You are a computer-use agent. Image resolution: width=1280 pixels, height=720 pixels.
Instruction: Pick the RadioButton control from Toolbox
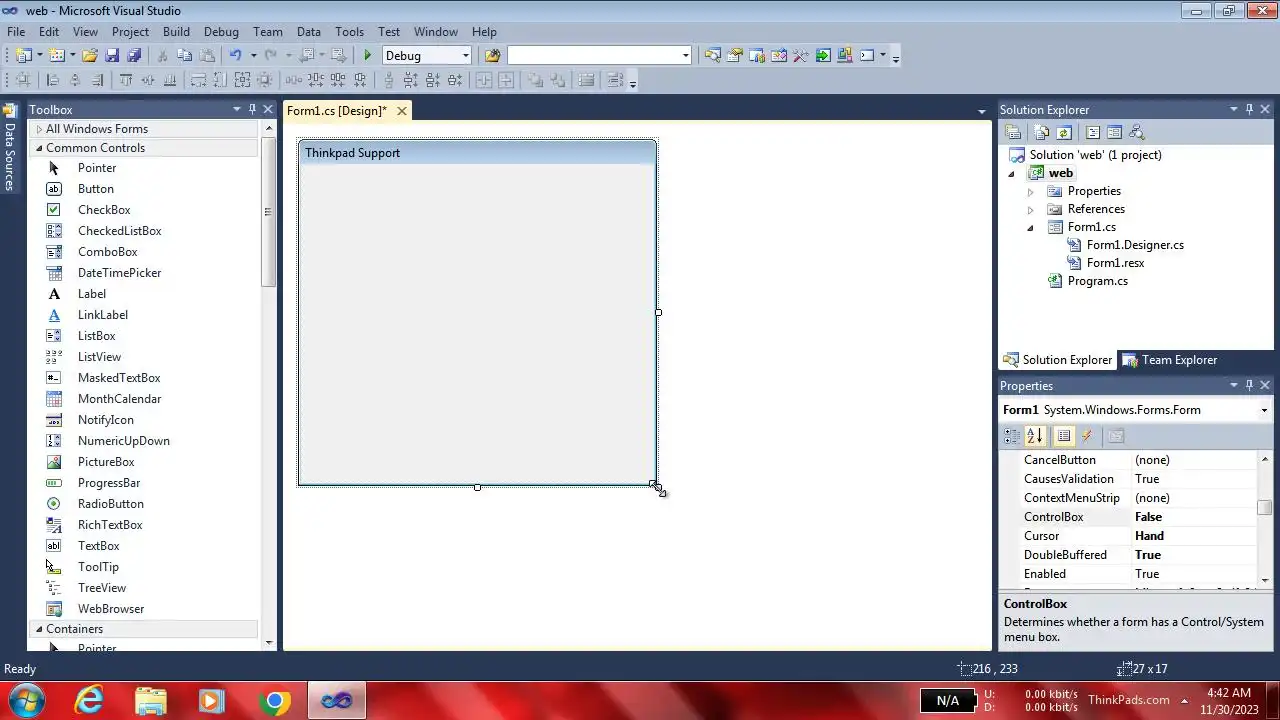[x=111, y=504]
